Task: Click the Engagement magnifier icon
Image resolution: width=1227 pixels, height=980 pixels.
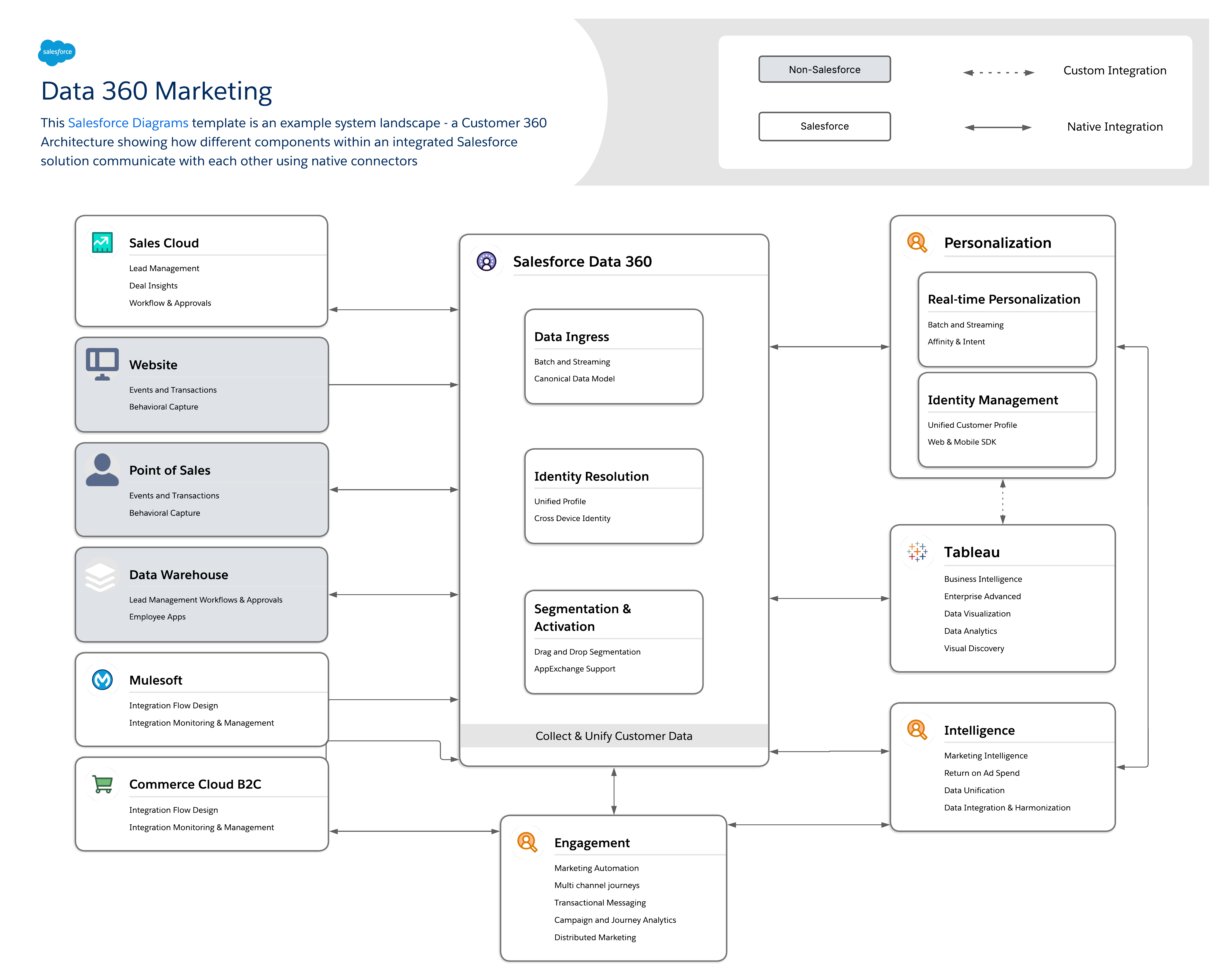Action: pos(527,842)
